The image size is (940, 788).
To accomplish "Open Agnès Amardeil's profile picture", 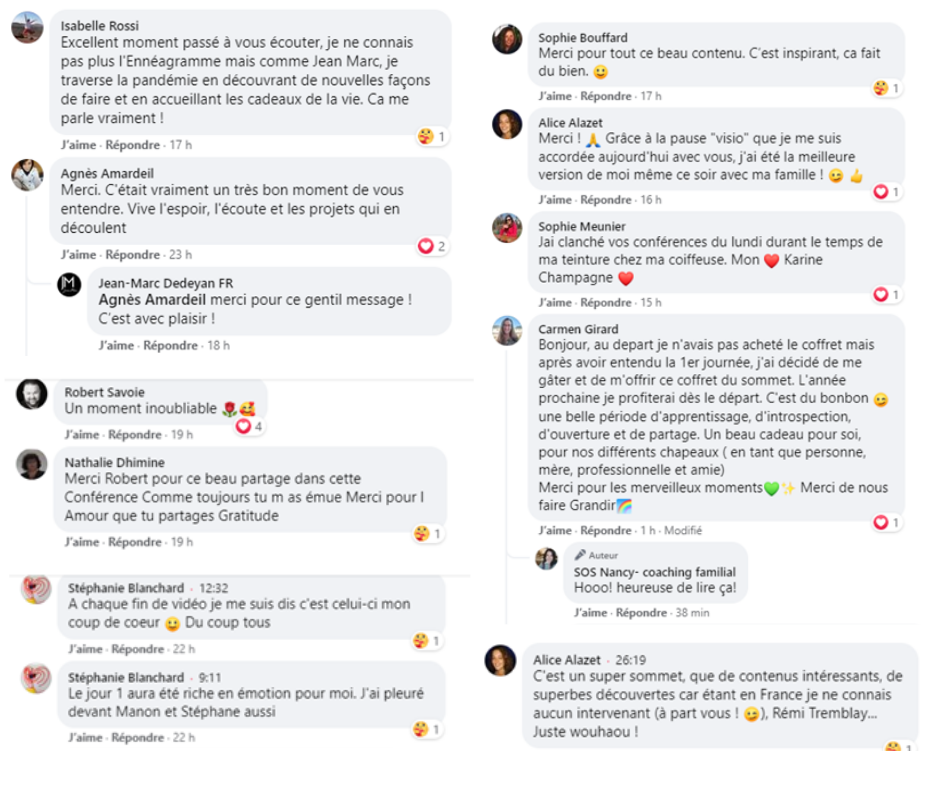I will click(26, 175).
